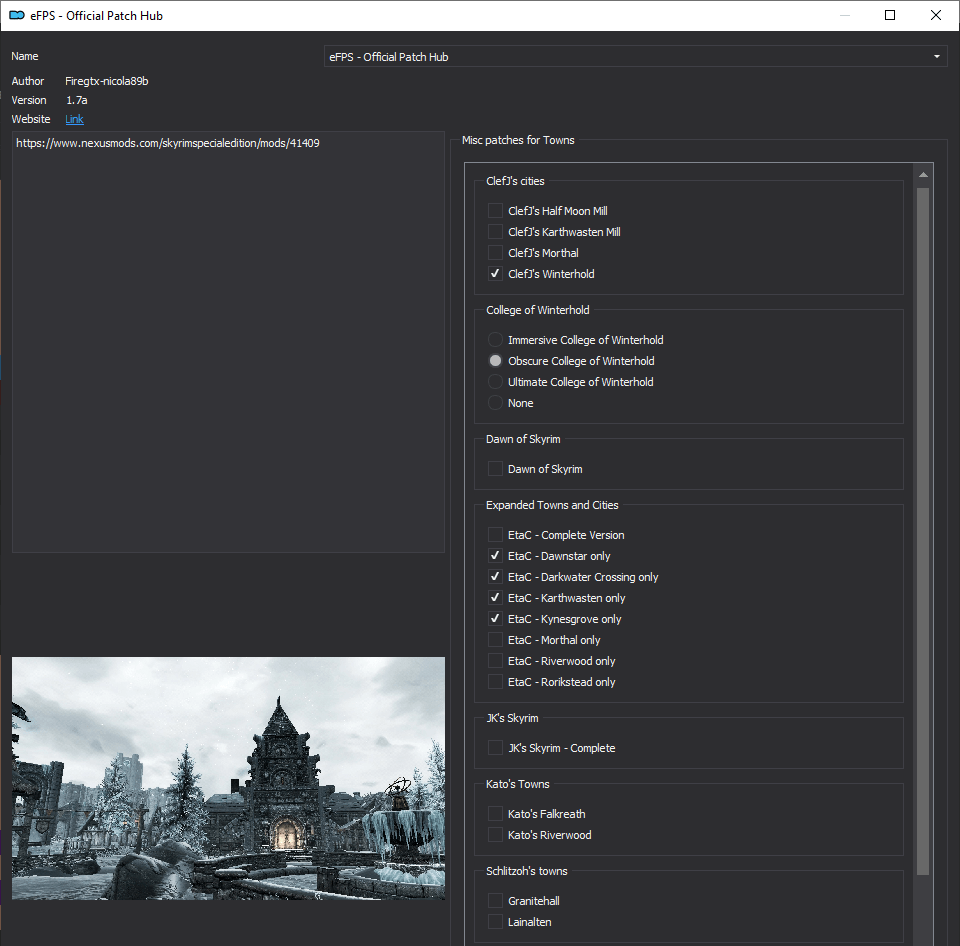
Task: Maximize the eFPS window
Action: (890, 15)
